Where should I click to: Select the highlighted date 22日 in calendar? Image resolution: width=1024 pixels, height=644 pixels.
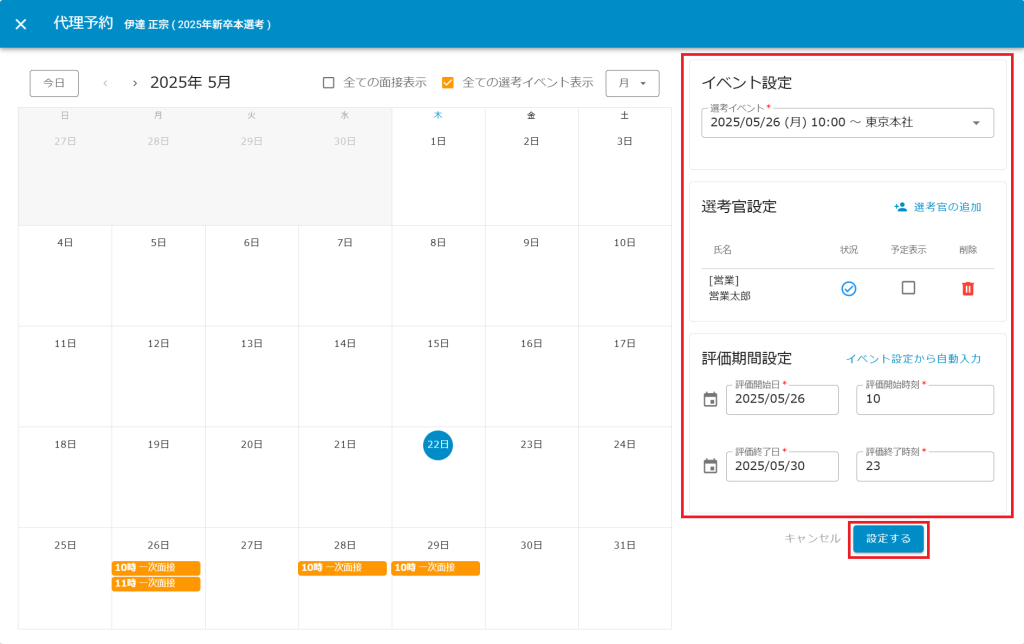click(x=438, y=445)
